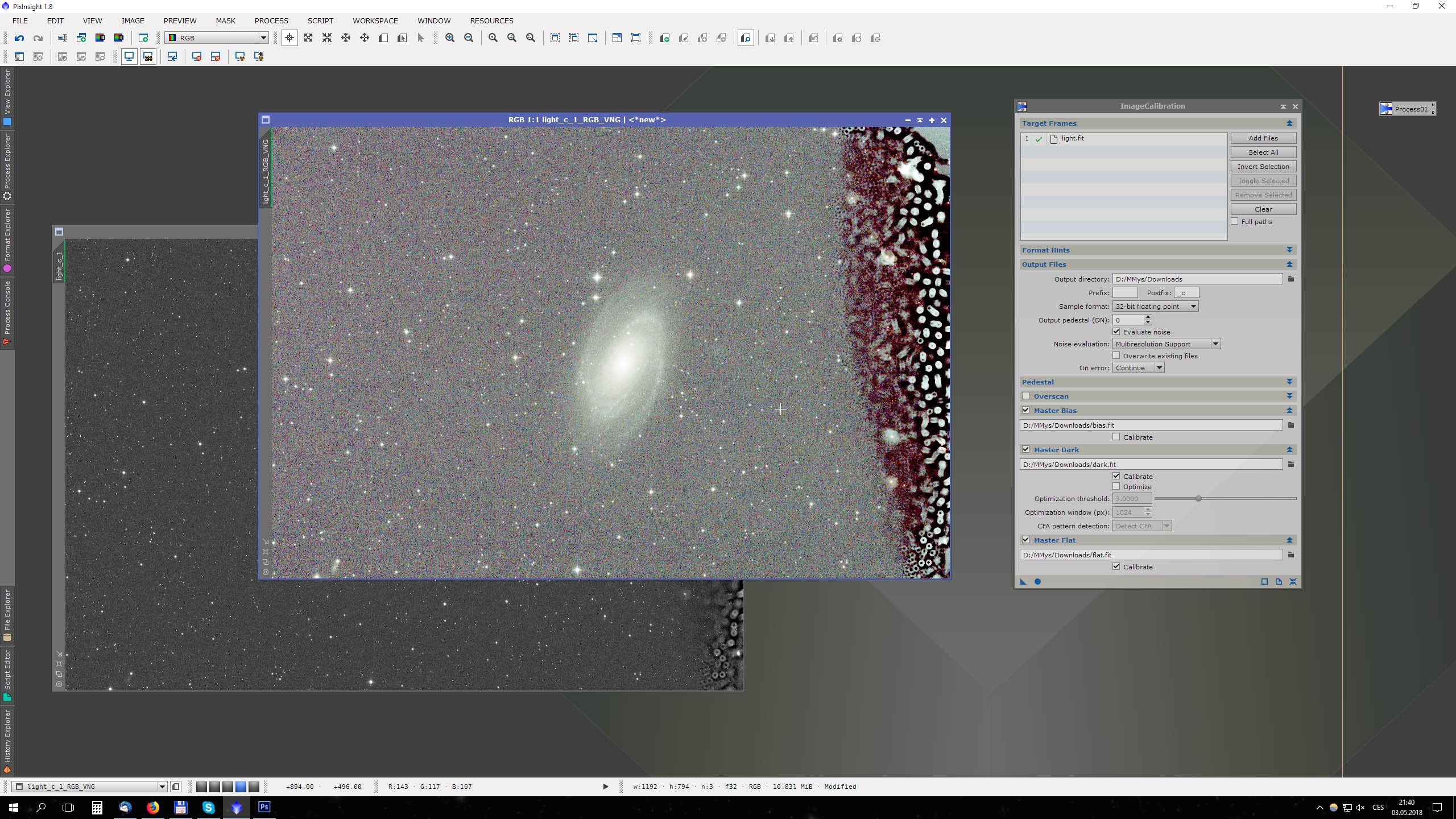The height and width of the screenshot is (819, 1456).
Task: Open the Script menu
Action: coord(318,20)
